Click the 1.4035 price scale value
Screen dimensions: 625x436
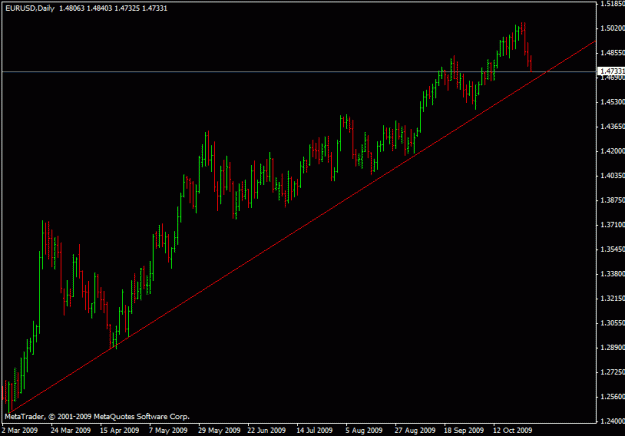point(612,175)
